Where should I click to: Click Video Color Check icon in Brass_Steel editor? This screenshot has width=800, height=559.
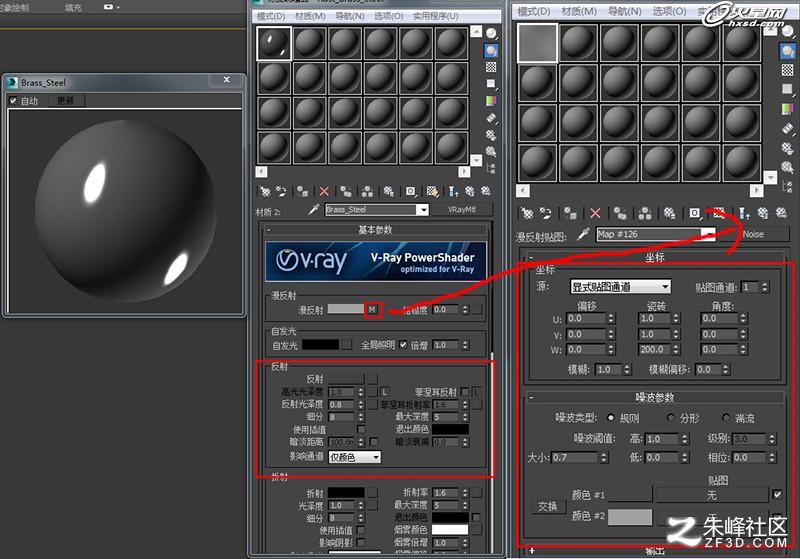click(x=491, y=100)
